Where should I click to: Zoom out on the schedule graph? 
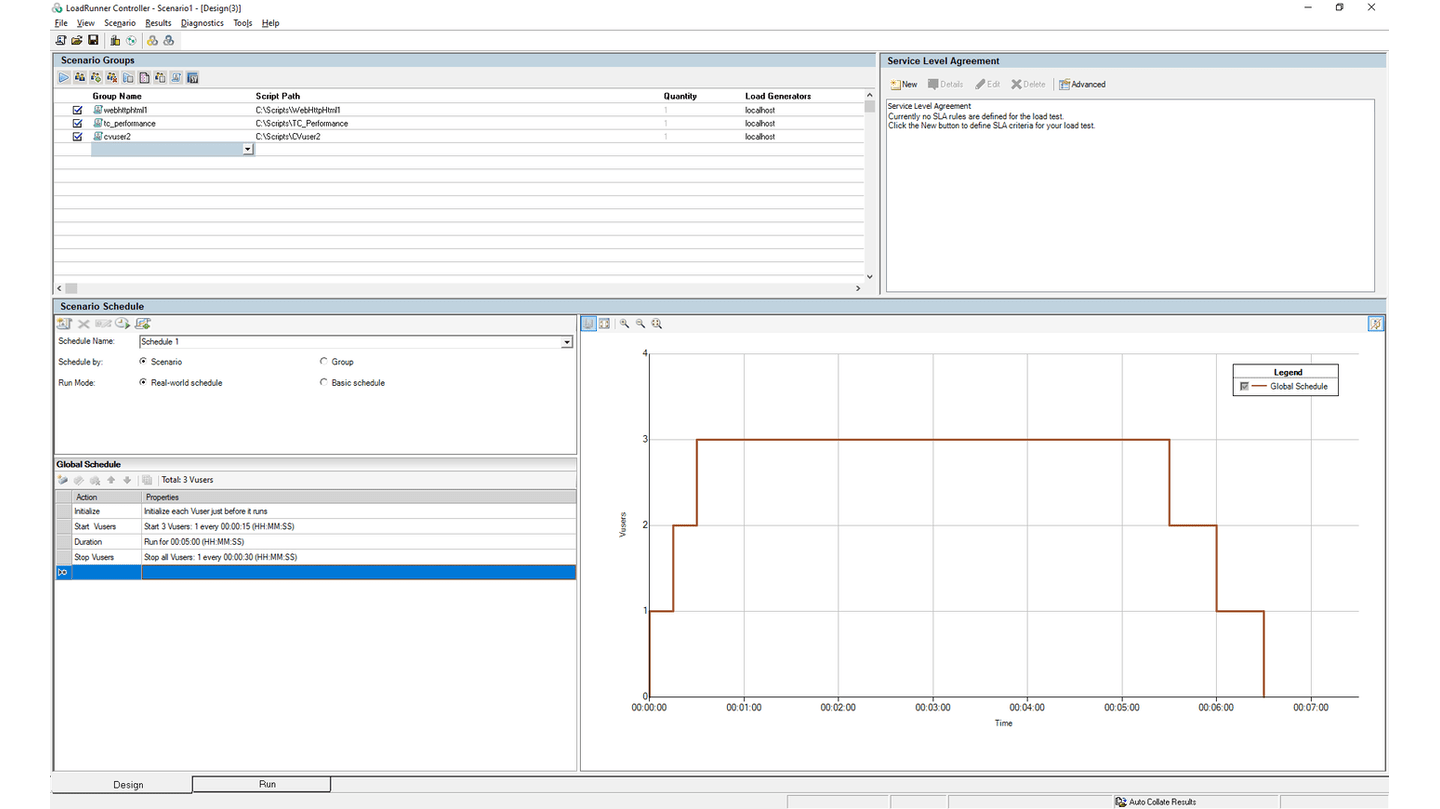640,323
